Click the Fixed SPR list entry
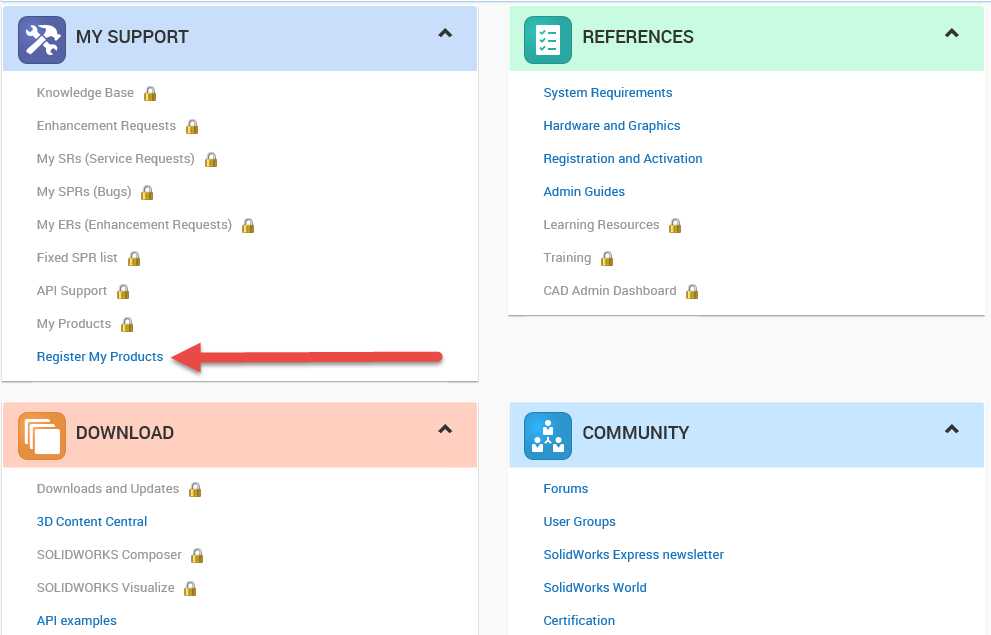 pos(77,257)
